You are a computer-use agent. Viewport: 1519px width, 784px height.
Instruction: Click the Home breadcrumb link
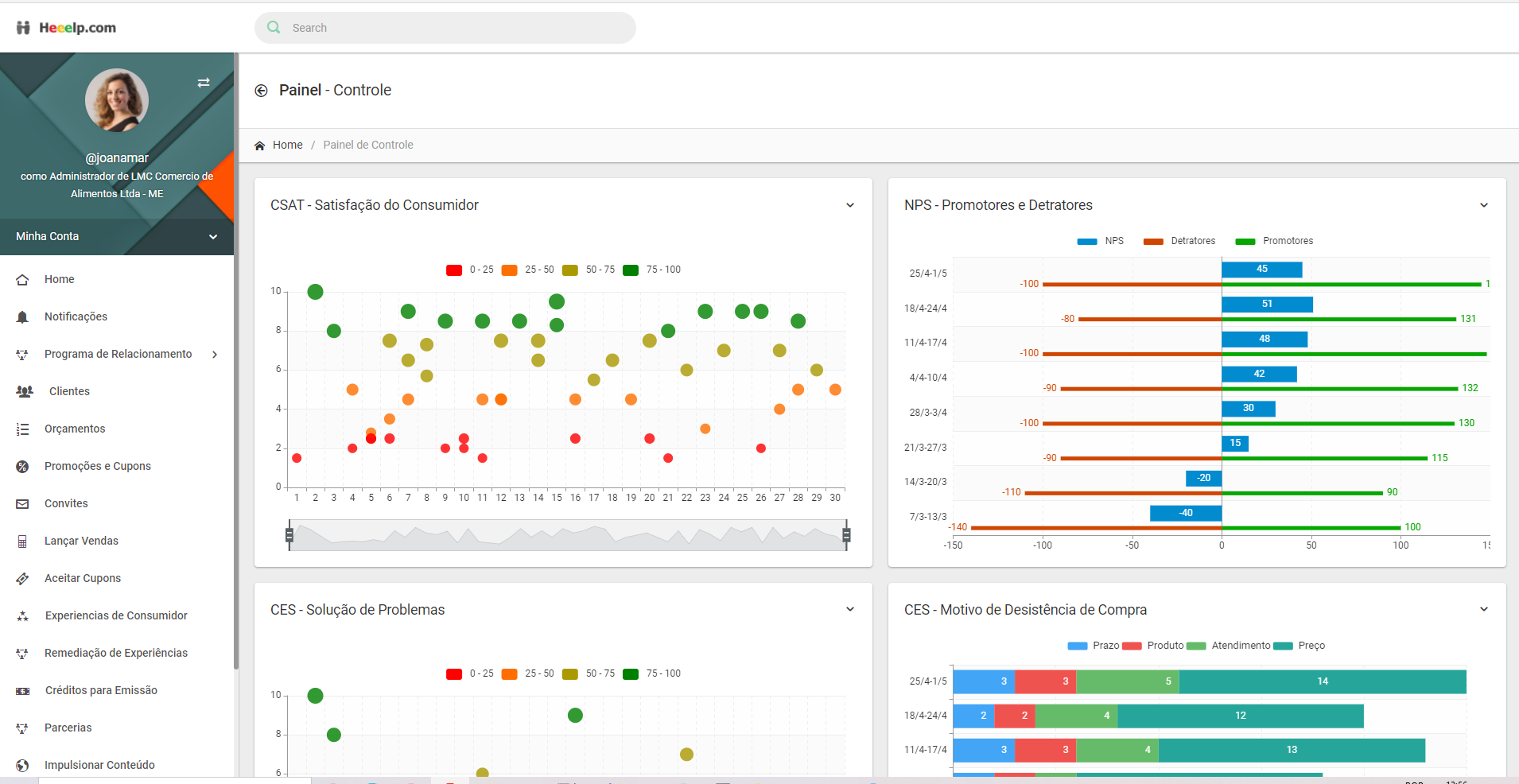click(x=287, y=145)
